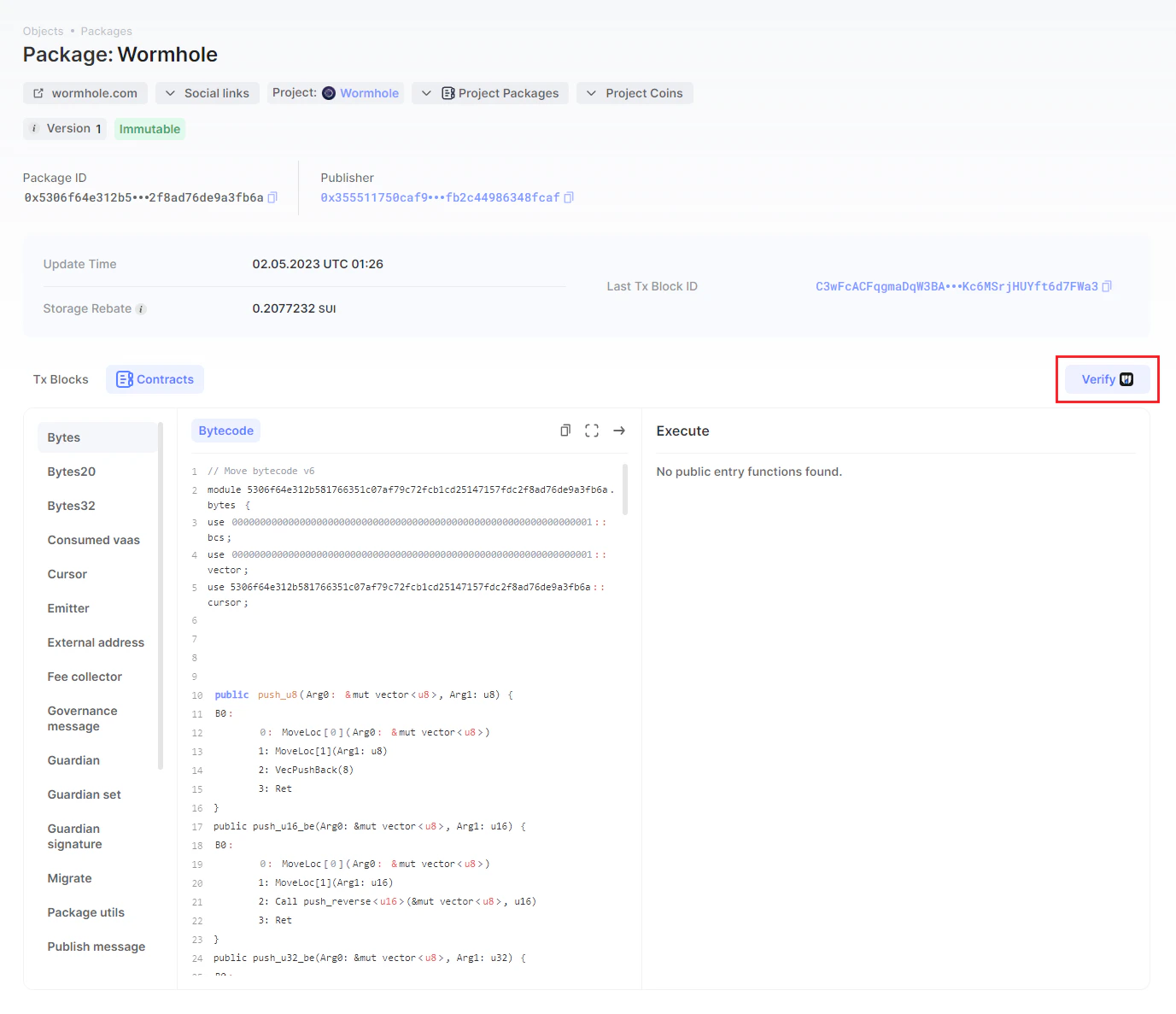Click the module list scrollbar
The image size is (1176, 1014).
coord(161,596)
